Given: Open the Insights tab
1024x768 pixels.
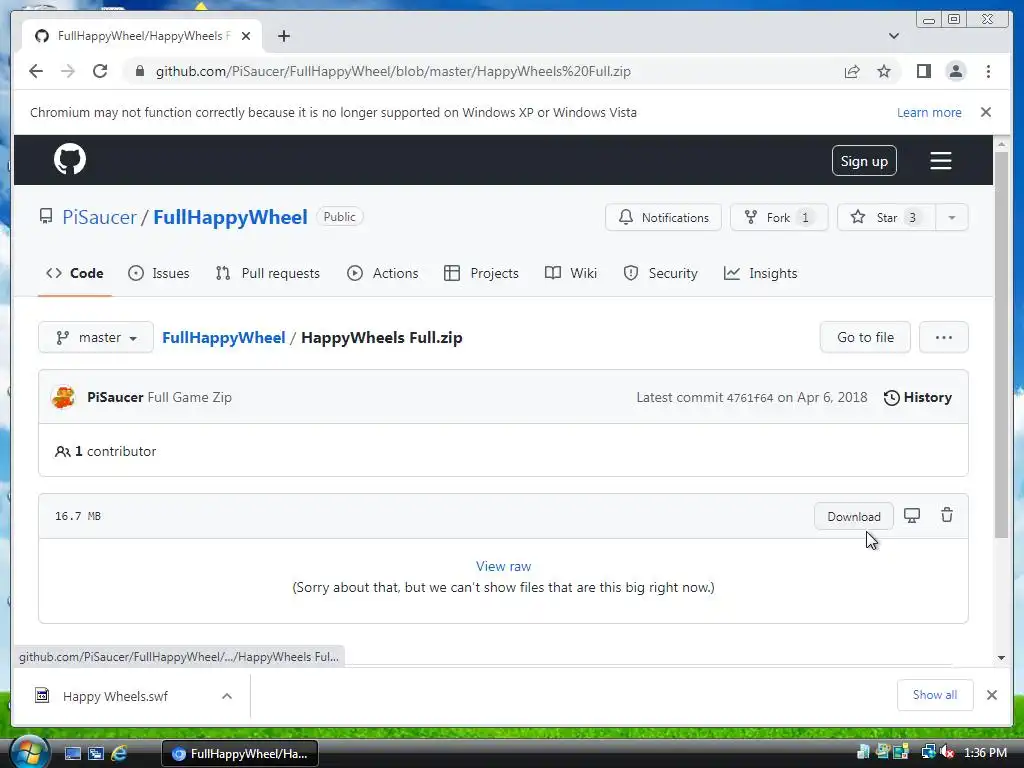Looking at the screenshot, I should 760,273.
